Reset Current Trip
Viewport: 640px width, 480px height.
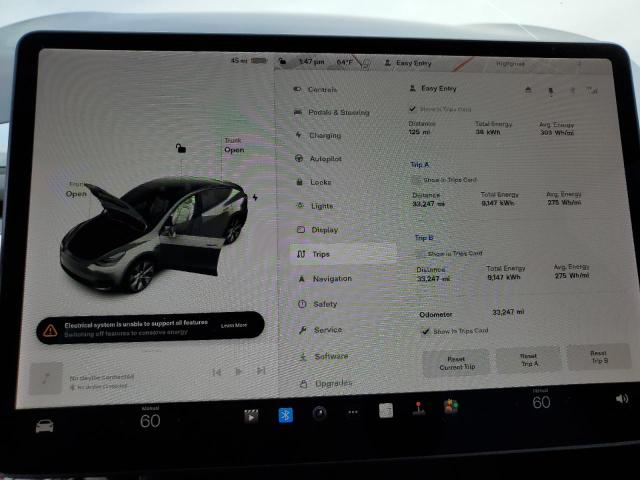[456, 362]
